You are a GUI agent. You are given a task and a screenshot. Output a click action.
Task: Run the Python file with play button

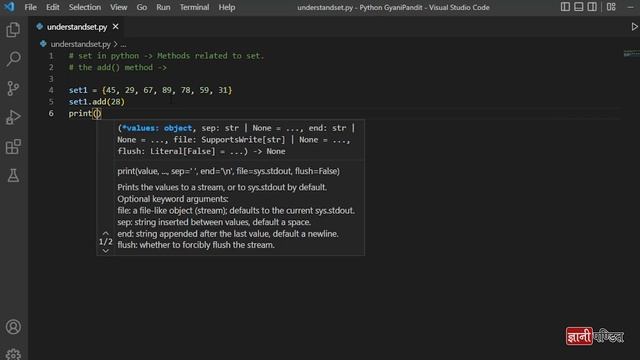[x=634, y=27]
